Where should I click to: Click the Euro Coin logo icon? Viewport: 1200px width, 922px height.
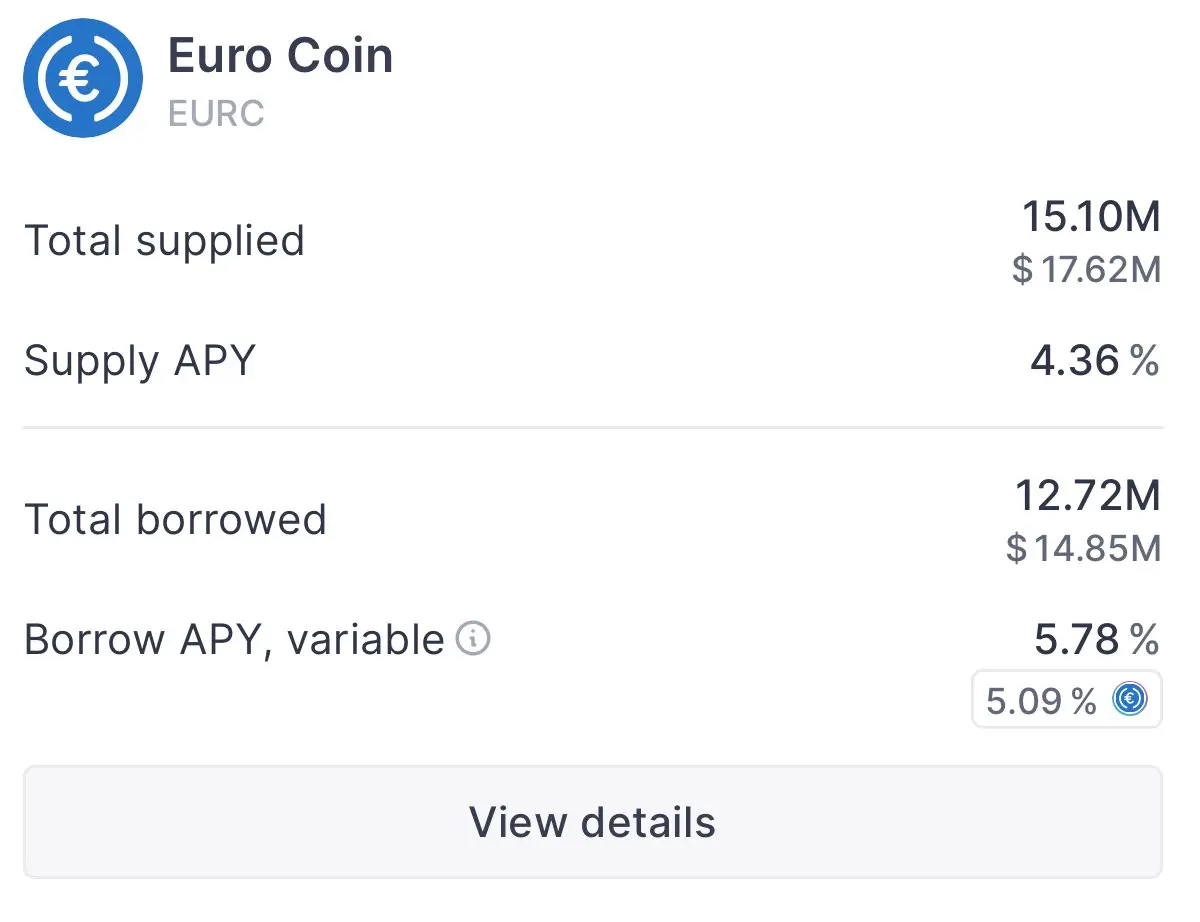81,80
